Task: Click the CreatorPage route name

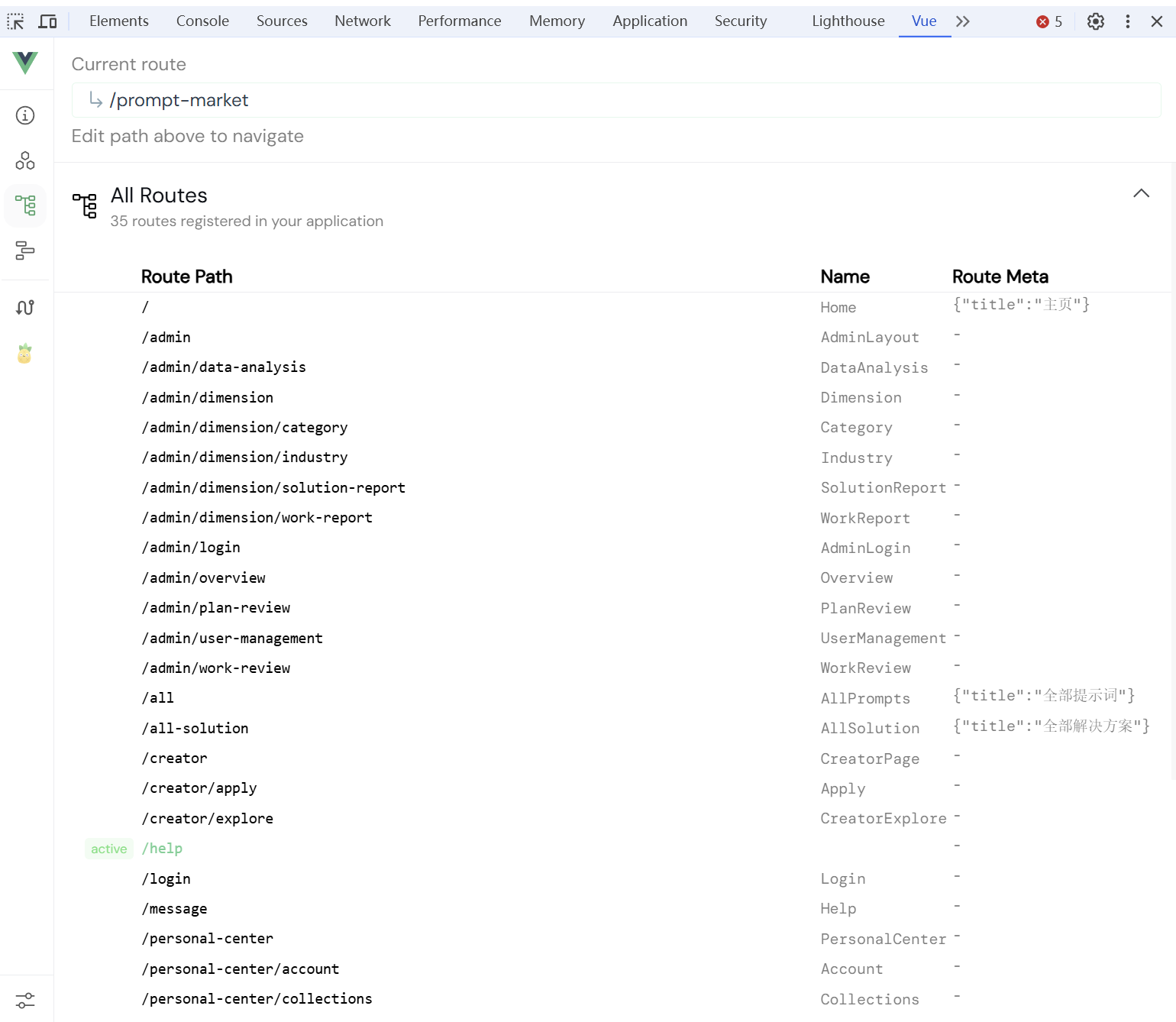Action: (870, 759)
